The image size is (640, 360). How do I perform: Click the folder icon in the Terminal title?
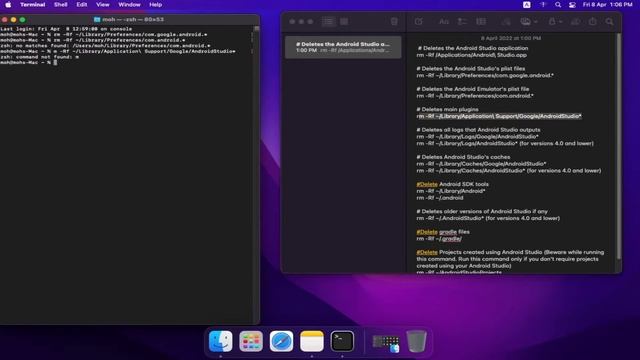[x=97, y=19]
